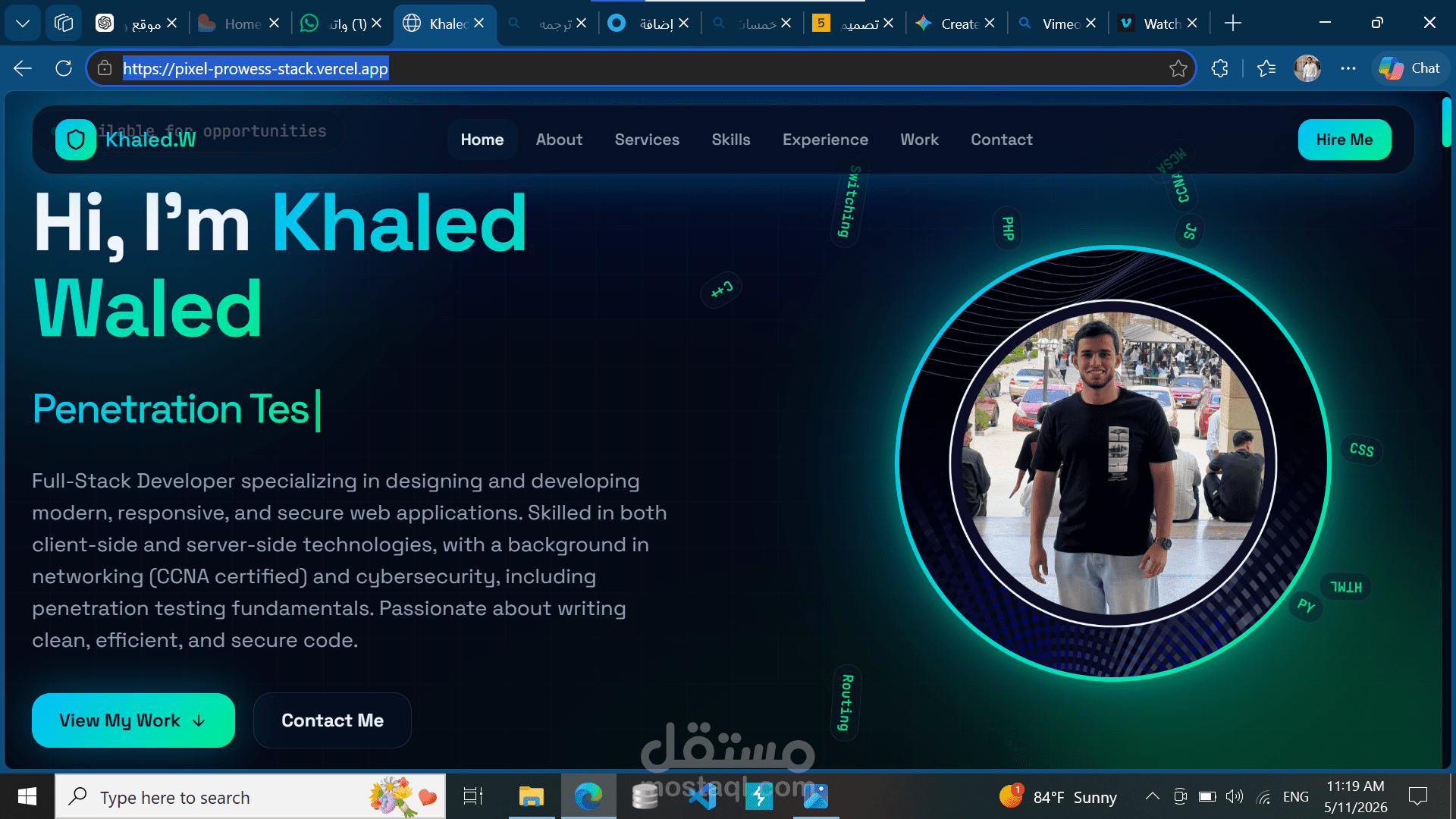Viewport: 1456px width, 819px height.
Task: Click the taskbar search box
Action: (x=250, y=797)
